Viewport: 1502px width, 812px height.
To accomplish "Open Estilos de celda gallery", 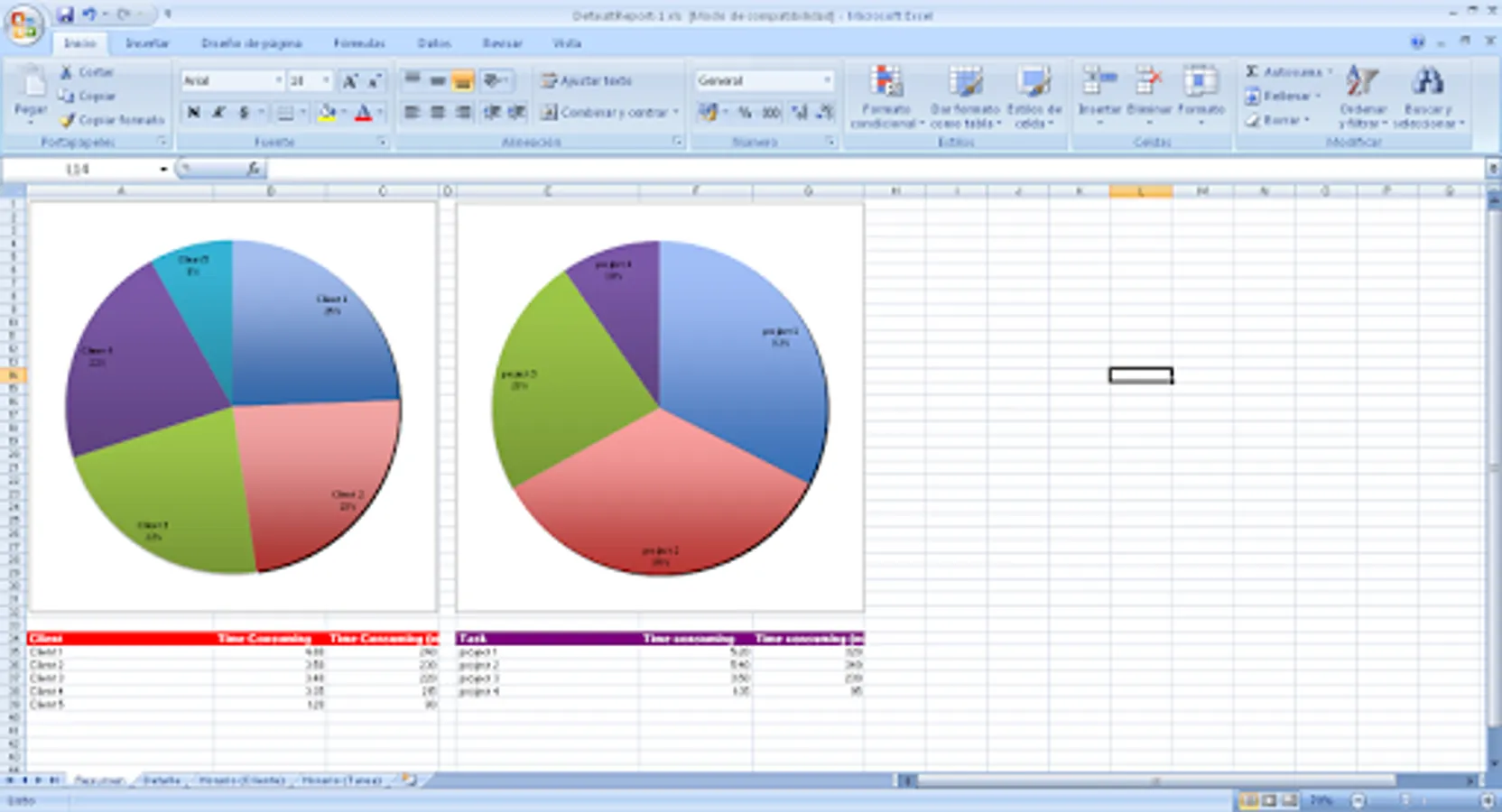I will pos(1034,97).
